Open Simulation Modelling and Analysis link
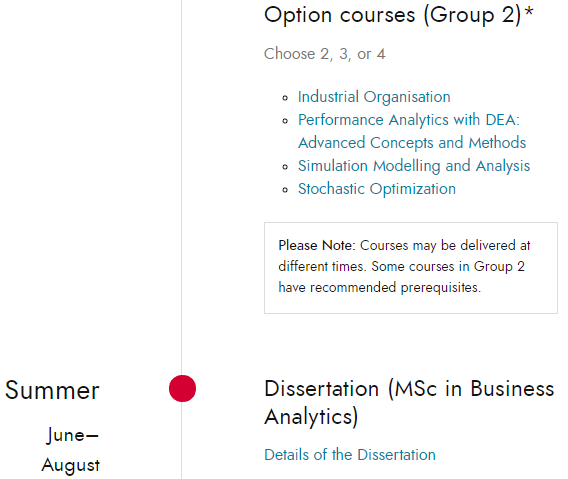The image size is (568, 479). [414, 166]
